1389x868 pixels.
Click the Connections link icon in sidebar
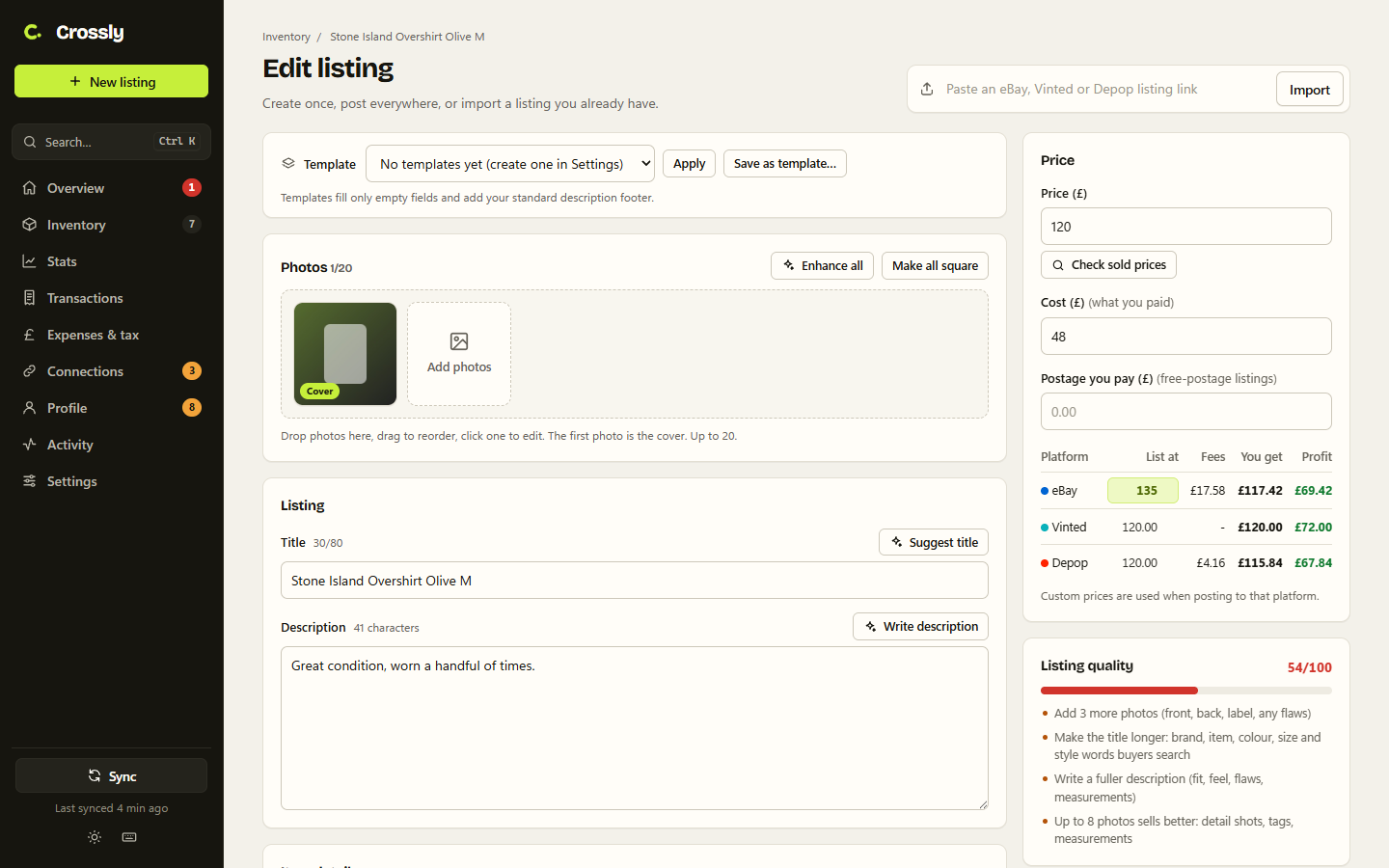(30, 371)
